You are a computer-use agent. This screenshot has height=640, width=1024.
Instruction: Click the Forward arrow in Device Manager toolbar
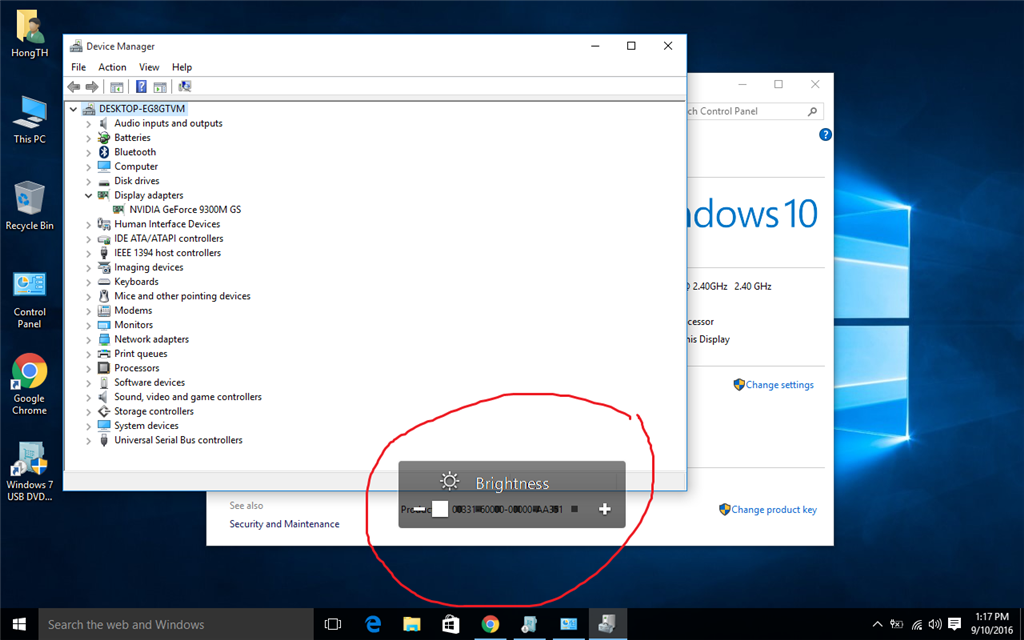(x=92, y=87)
